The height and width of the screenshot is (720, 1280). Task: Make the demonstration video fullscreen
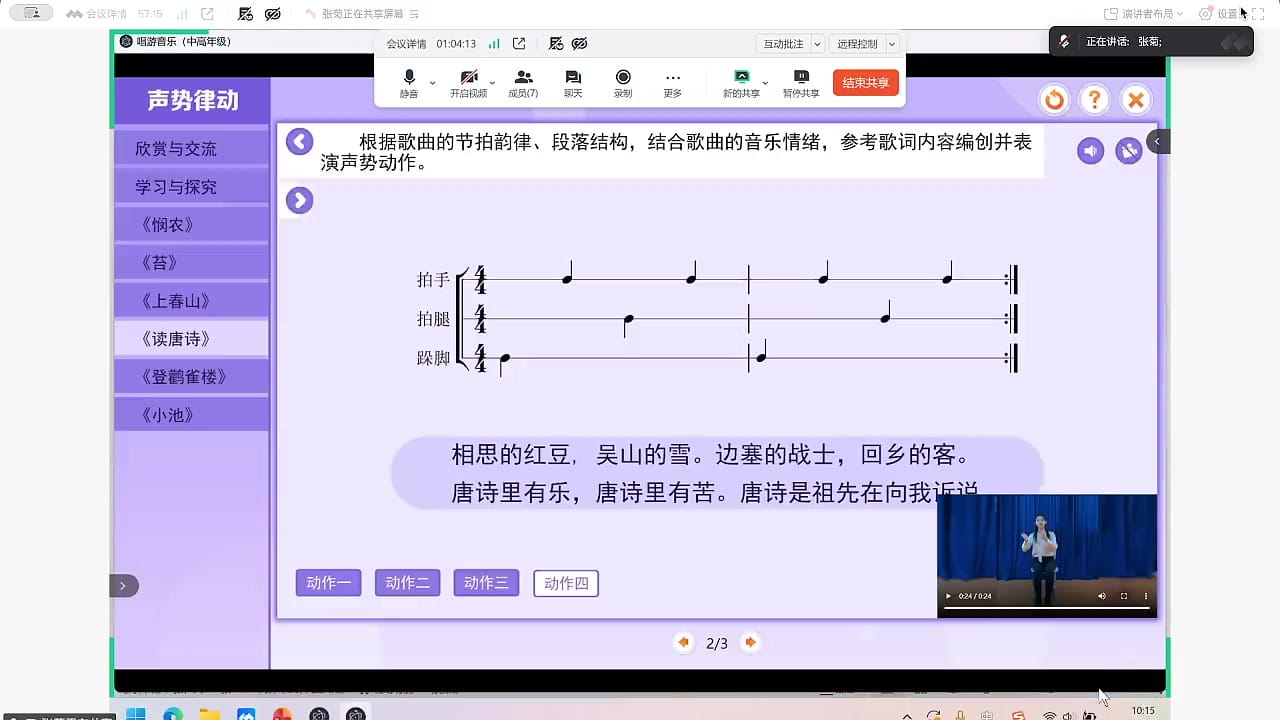[x=1124, y=596]
